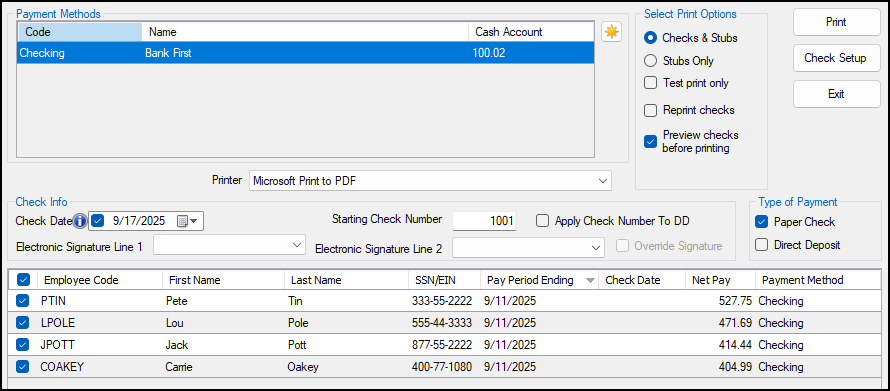
Task: Click the Check Date column header in grid
Action: pyautogui.click(x=642, y=280)
